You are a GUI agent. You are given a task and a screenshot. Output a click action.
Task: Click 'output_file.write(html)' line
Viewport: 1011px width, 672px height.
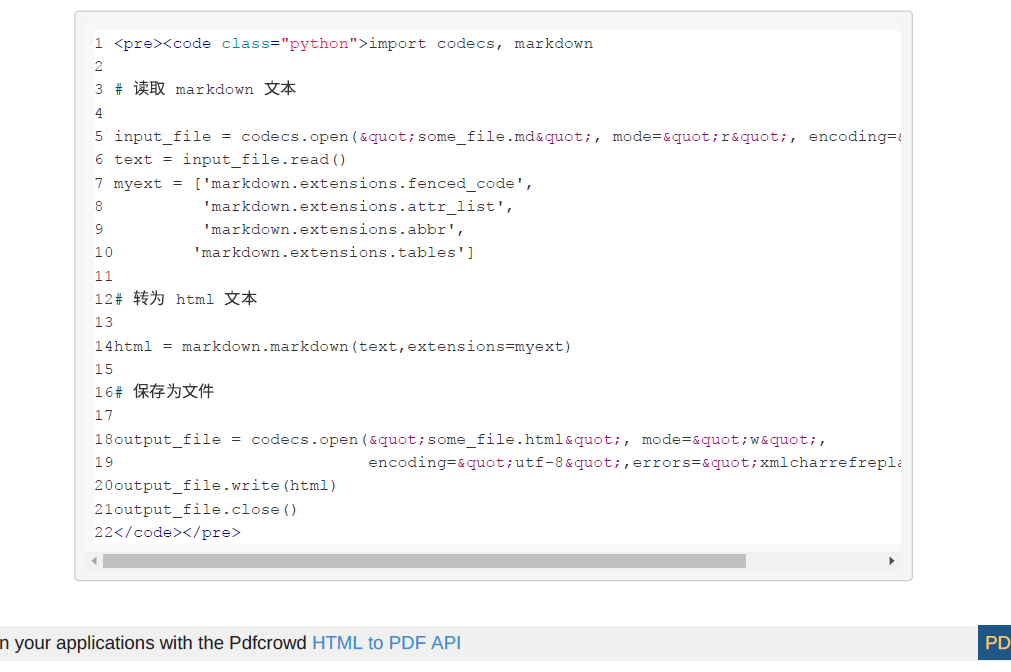pos(225,486)
